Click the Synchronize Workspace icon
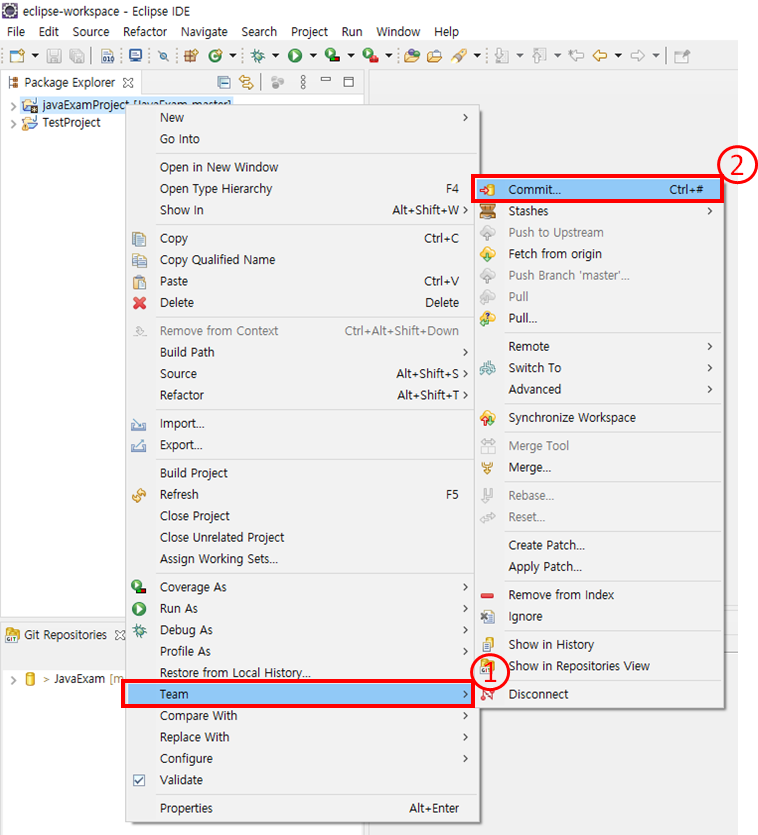Viewport: 758px width, 835px height. [x=487, y=418]
